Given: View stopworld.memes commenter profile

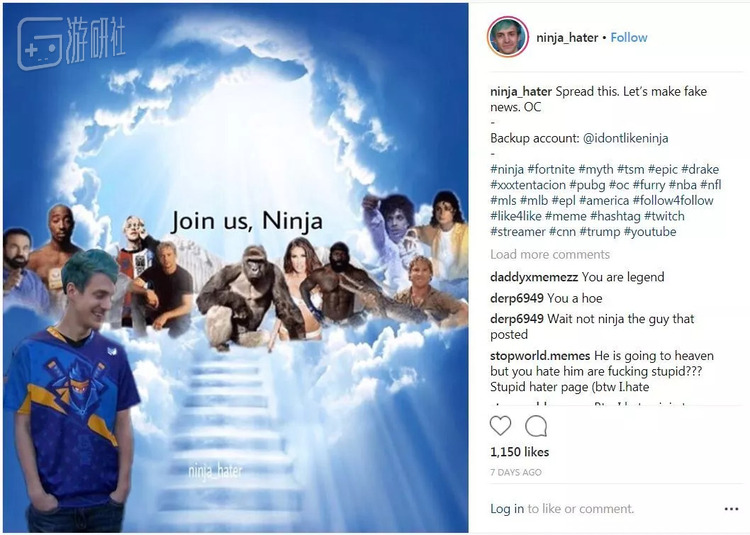Looking at the screenshot, I should 540,356.
